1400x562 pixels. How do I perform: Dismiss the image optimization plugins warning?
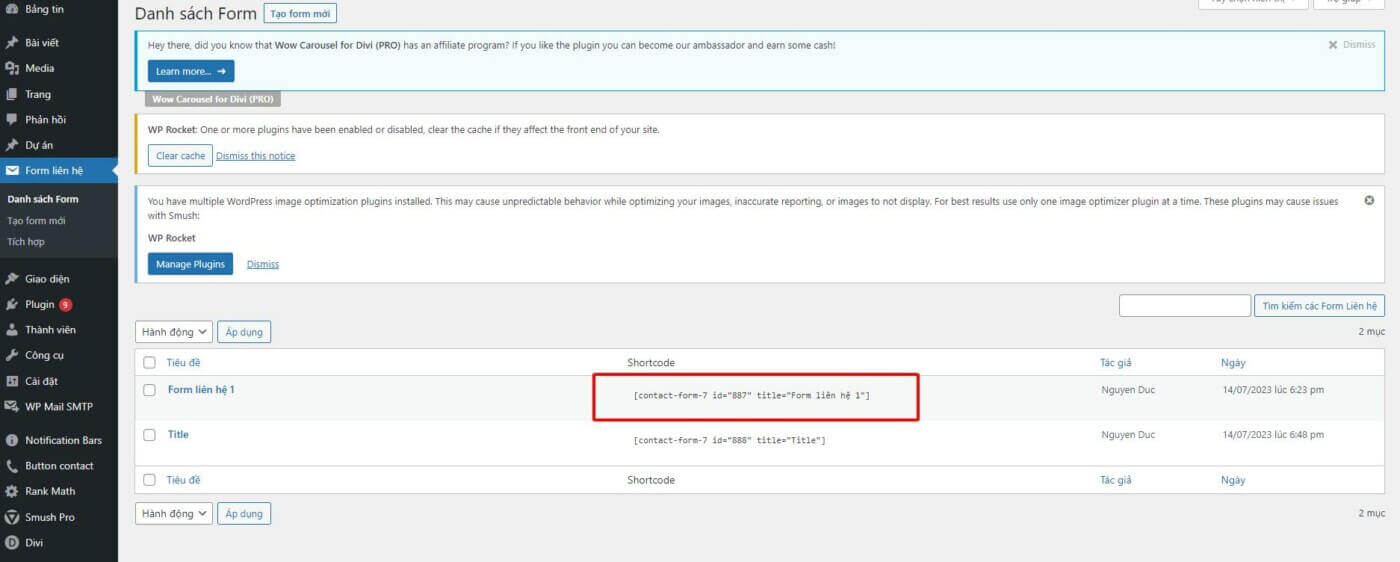[1369, 200]
